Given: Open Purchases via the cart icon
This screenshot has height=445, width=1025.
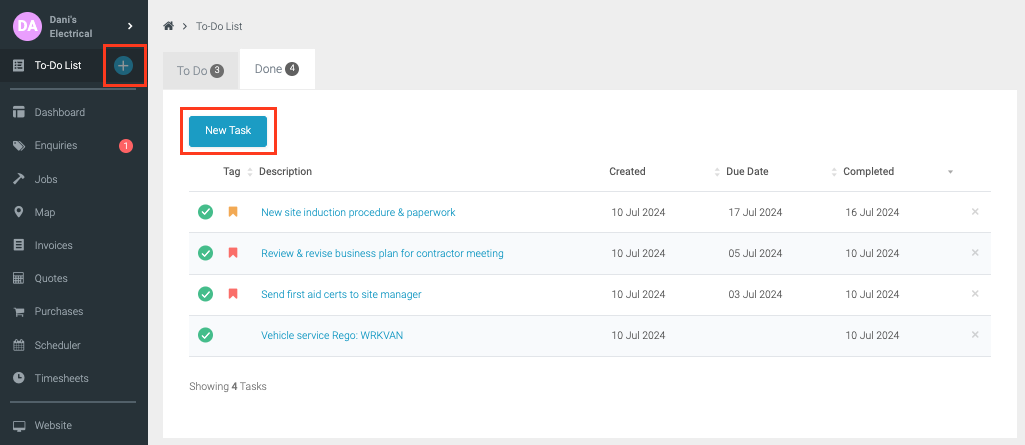Looking at the screenshot, I should point(19,312).
